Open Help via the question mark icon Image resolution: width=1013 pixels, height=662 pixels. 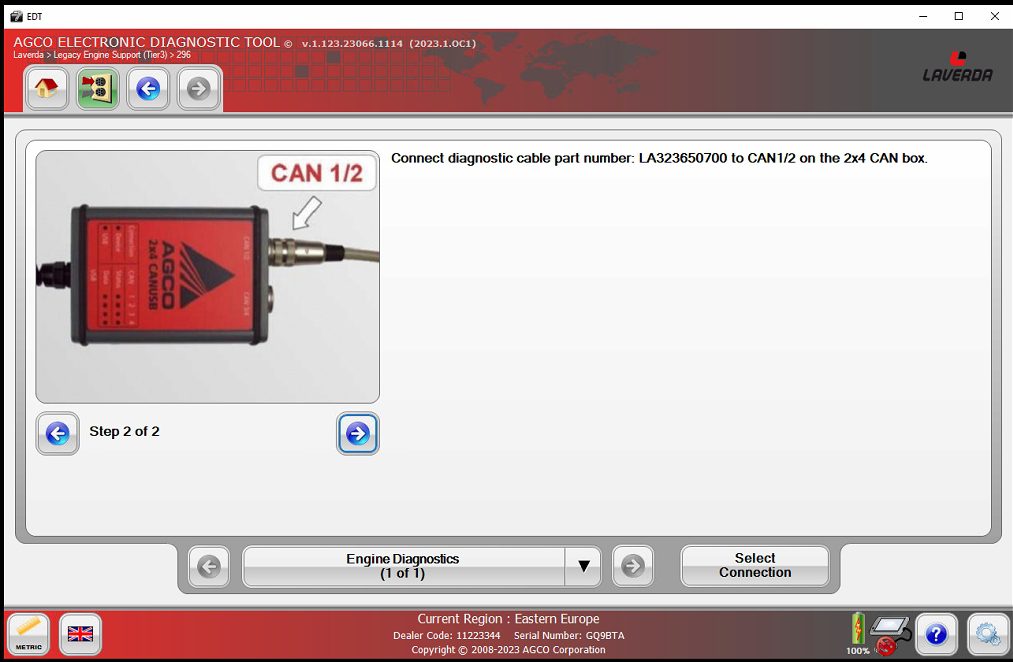coord(936,634)
